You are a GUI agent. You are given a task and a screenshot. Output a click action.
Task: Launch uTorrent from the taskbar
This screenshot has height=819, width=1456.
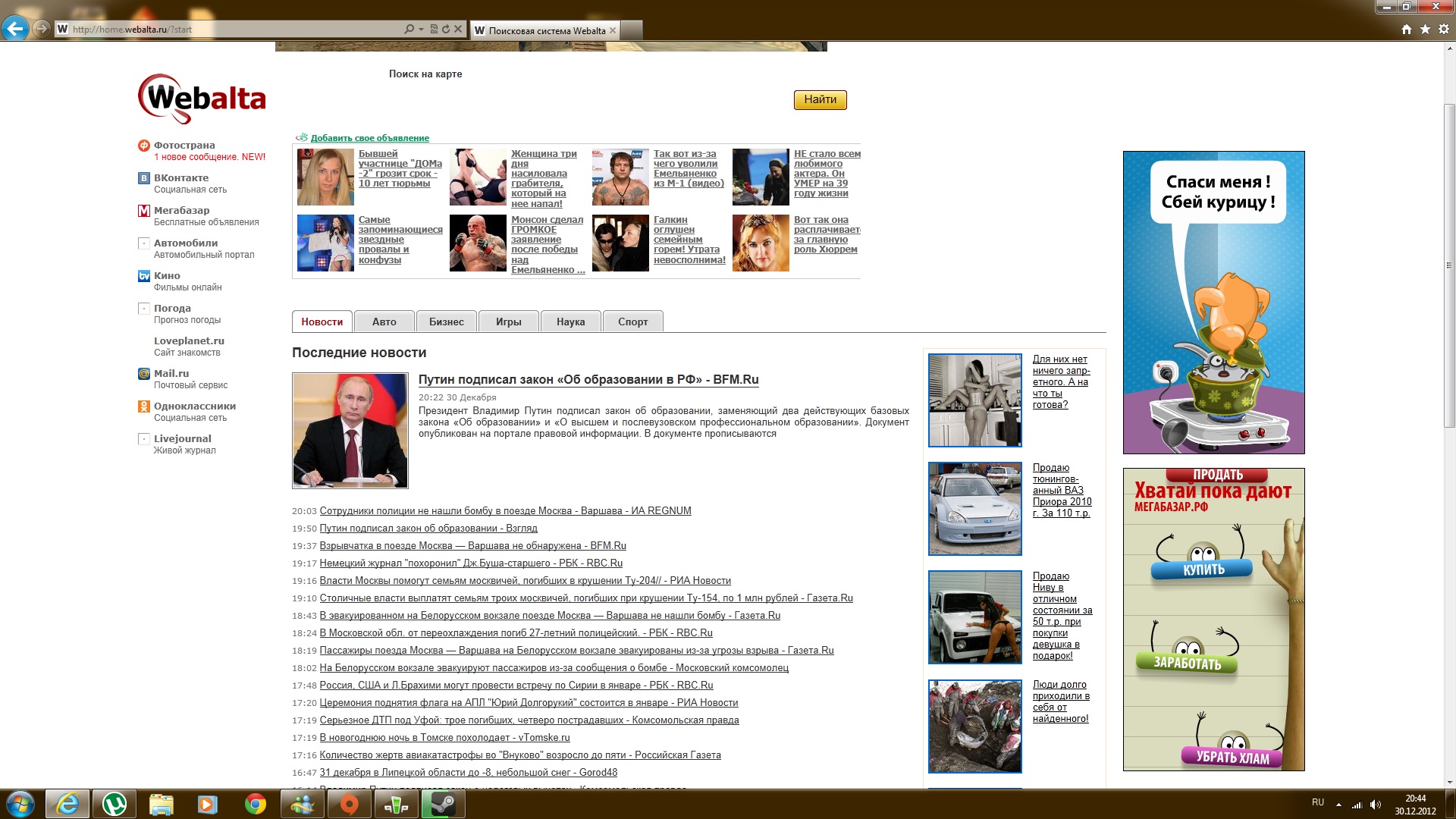point(115,804)
